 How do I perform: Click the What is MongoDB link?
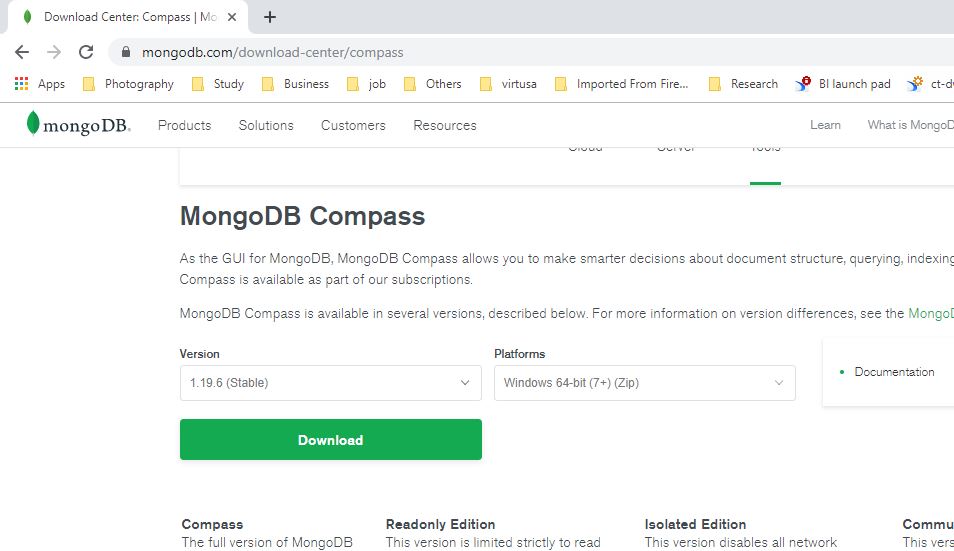tap(910, 125)
